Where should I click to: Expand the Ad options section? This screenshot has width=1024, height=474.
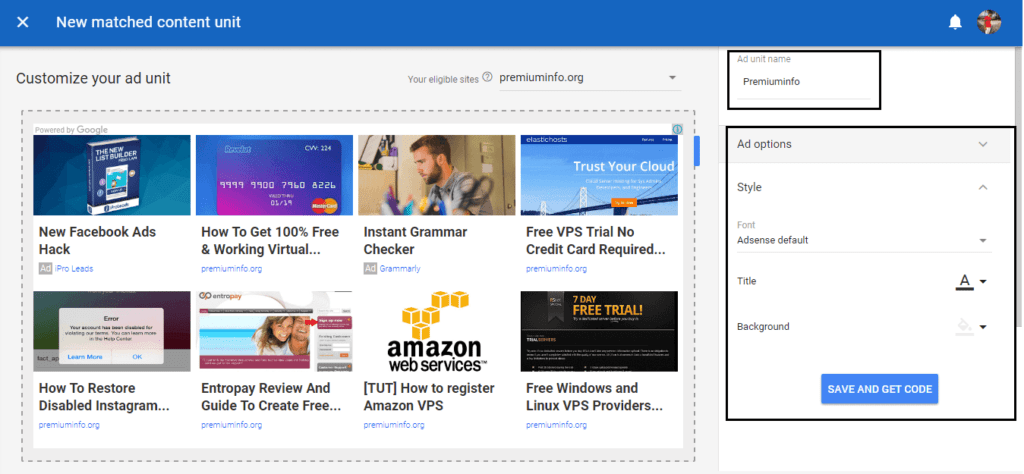865,144
